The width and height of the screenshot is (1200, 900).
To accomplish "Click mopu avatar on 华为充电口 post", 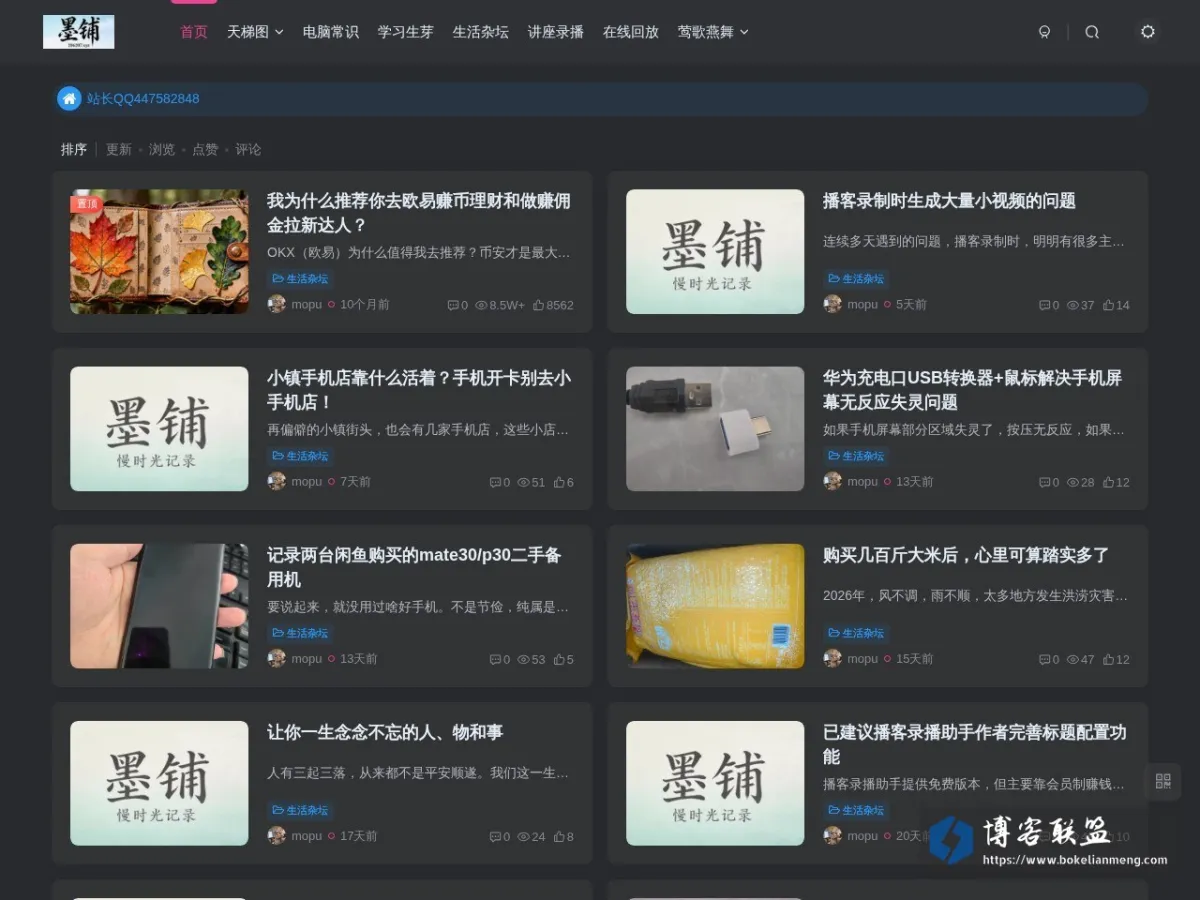I will tap(833, 481).
